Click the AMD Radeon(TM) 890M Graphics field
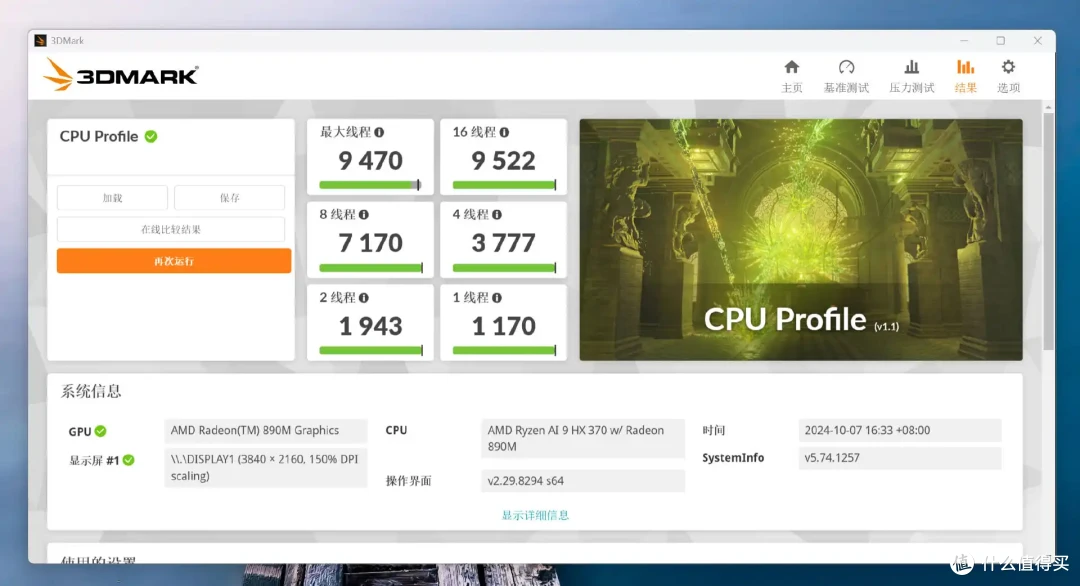This screenshot has height=586, width=1080. click(x=266, y=430)
